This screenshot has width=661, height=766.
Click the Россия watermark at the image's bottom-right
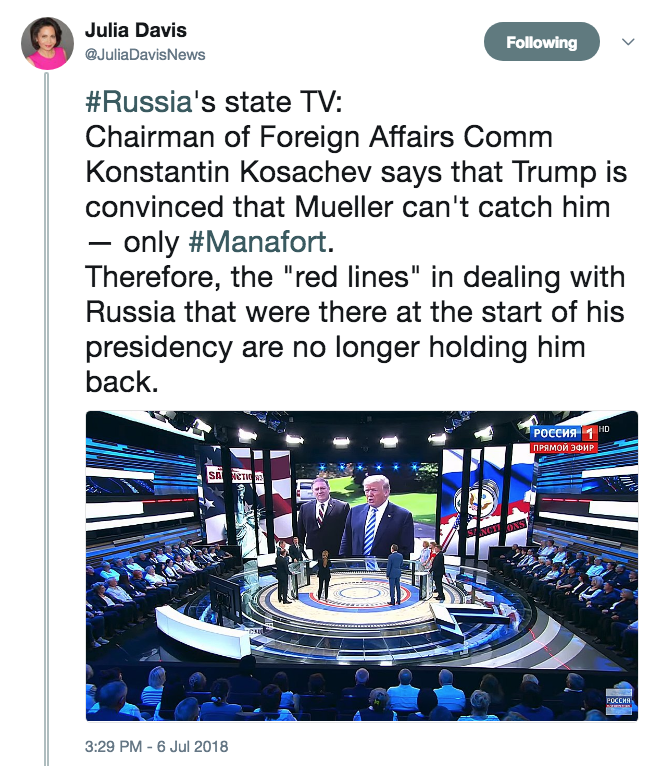click(618, 702)
